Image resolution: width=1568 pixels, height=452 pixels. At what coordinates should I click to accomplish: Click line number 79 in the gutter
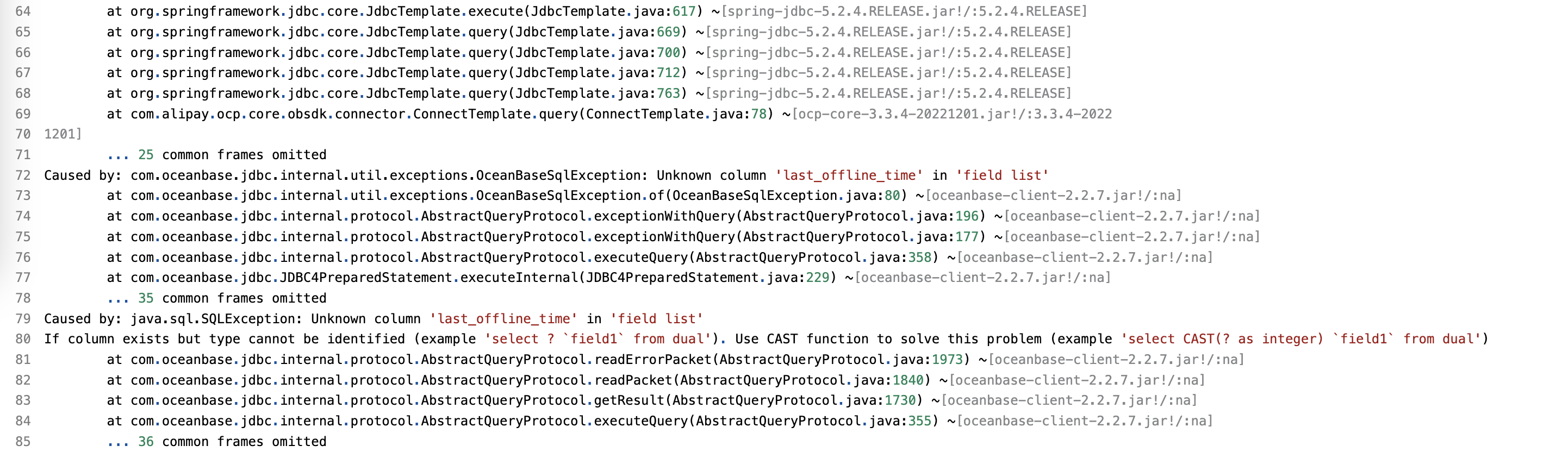pyautogui.click(x=22, y=319)
